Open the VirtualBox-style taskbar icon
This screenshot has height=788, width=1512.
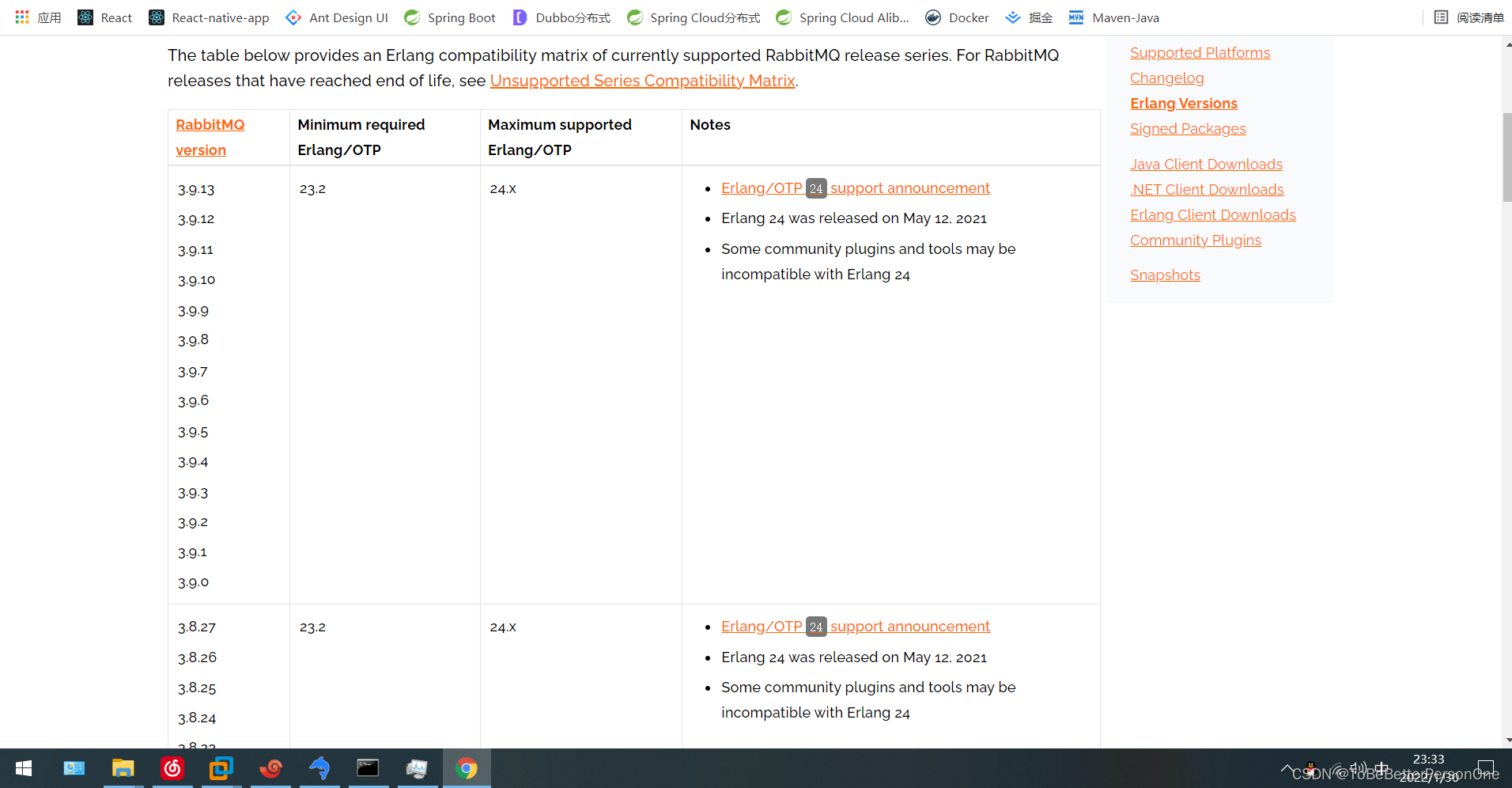(221, 768)
